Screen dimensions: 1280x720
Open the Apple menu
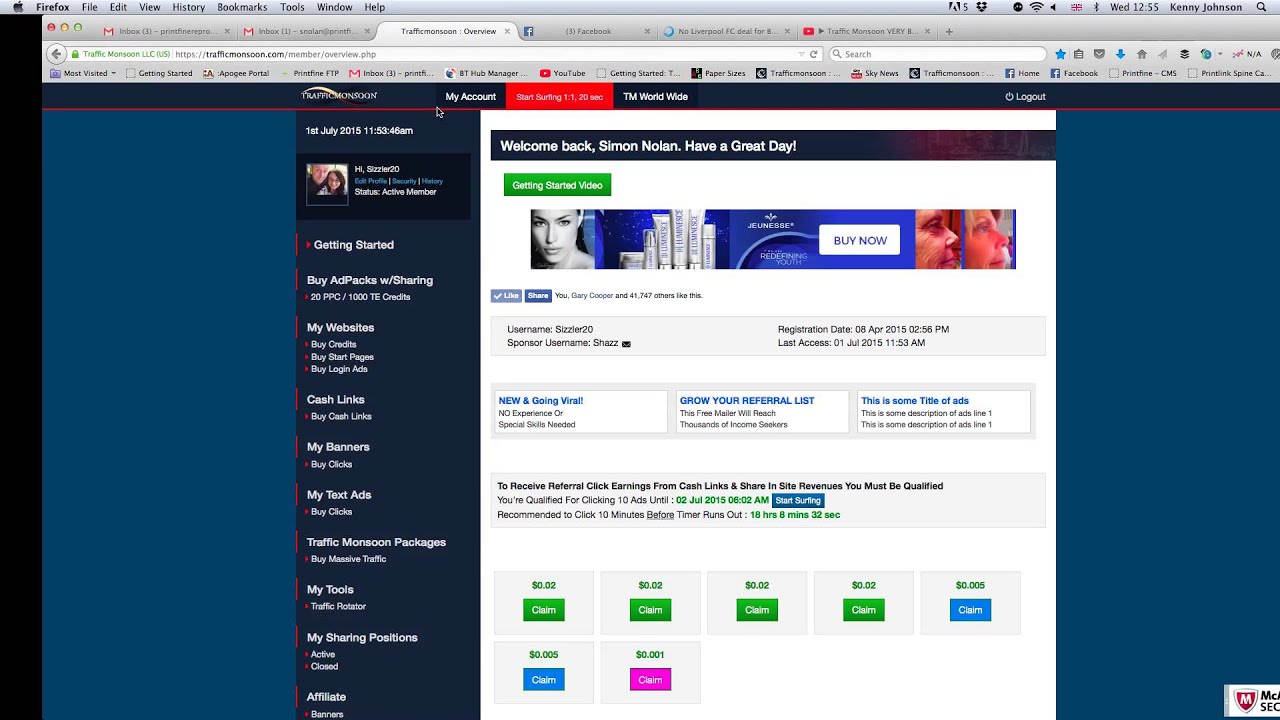(x=17, y=7)
